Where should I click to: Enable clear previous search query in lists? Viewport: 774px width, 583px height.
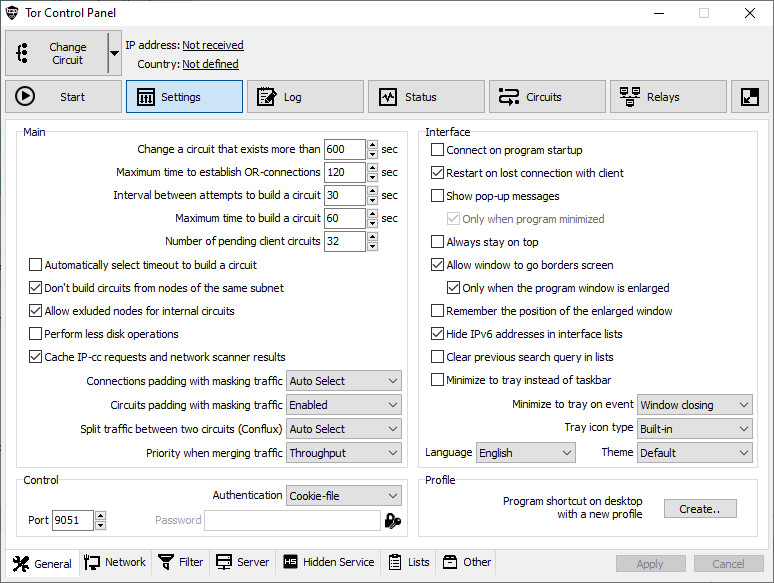tap(437, 357)
